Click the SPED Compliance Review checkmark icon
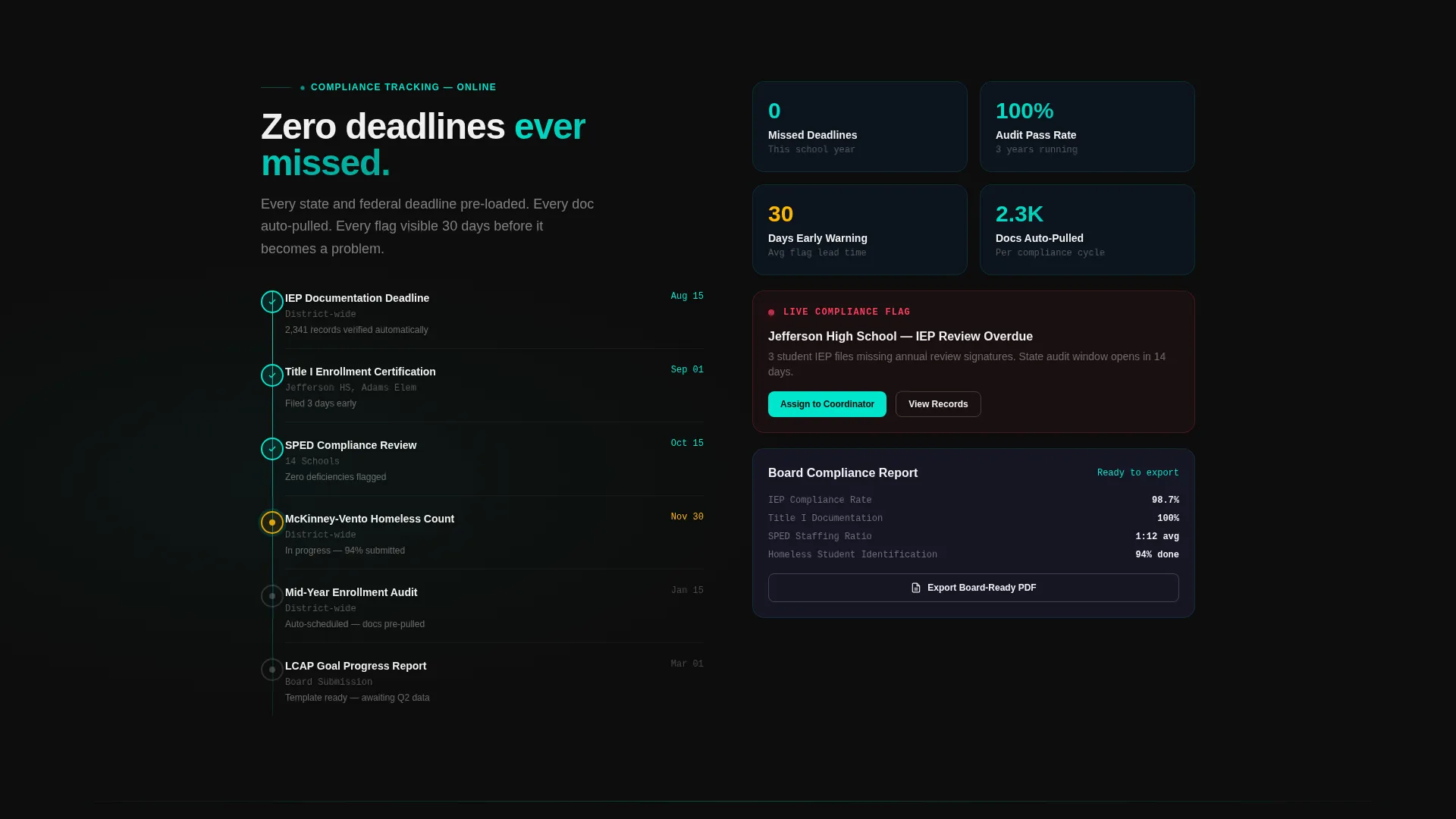The width and height of the screenshot is (1456, 819). pos(272,449)
